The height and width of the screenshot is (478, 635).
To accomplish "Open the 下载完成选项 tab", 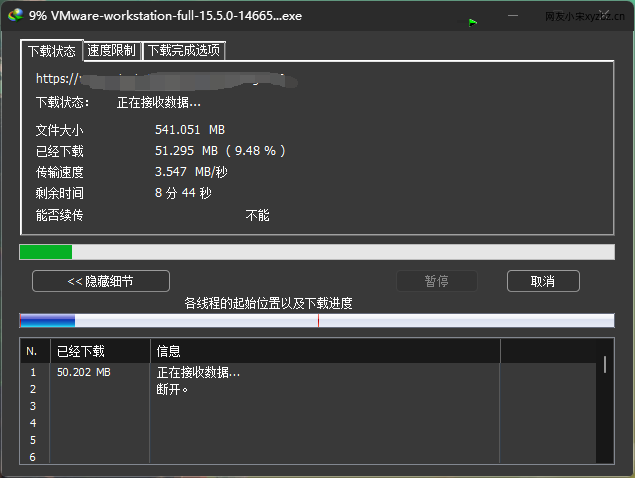I will (184, 50).
